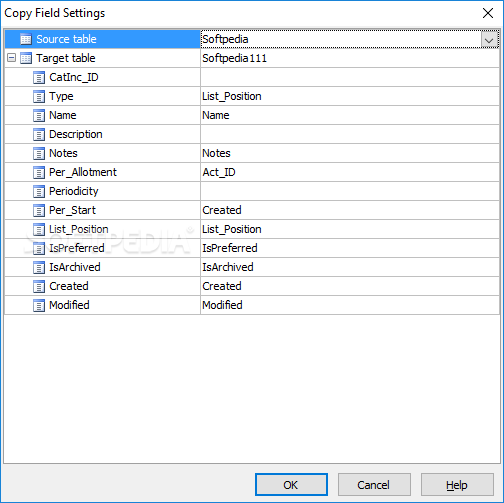Select the Target table label
This screenshot has height=503, width=504.
[66, 58]
